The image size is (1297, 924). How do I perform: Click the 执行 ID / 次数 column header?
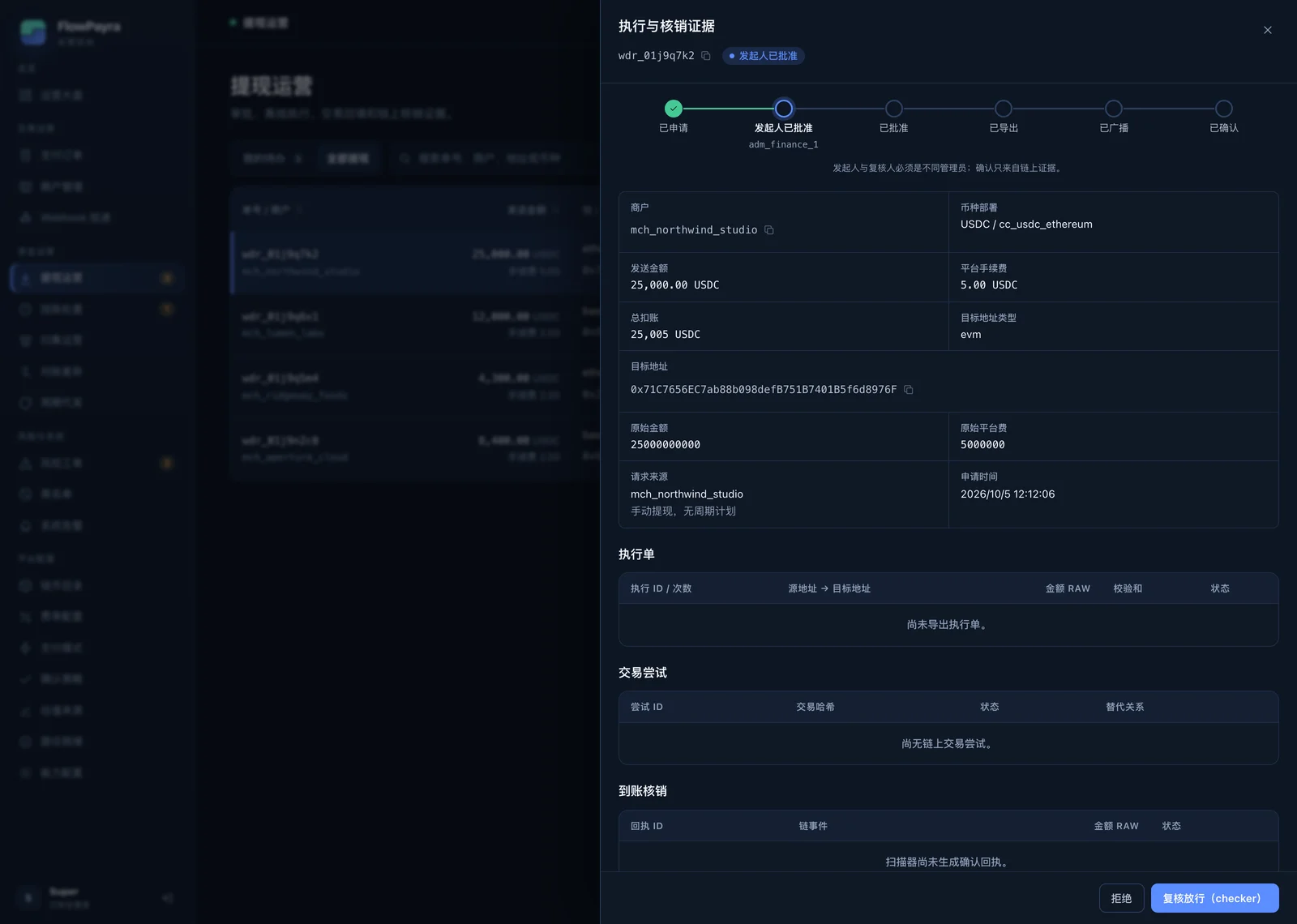pyautogui.click(x=661, y=588)
